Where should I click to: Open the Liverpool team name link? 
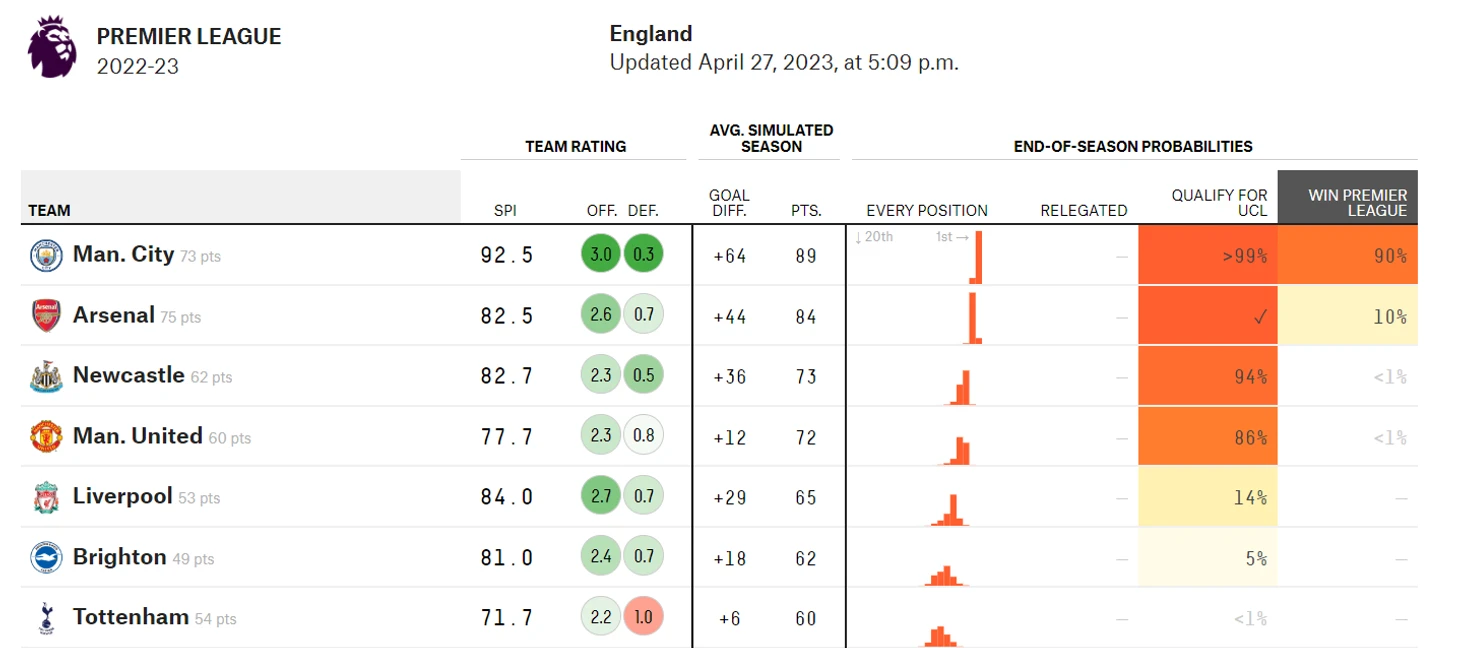point(123,496)
